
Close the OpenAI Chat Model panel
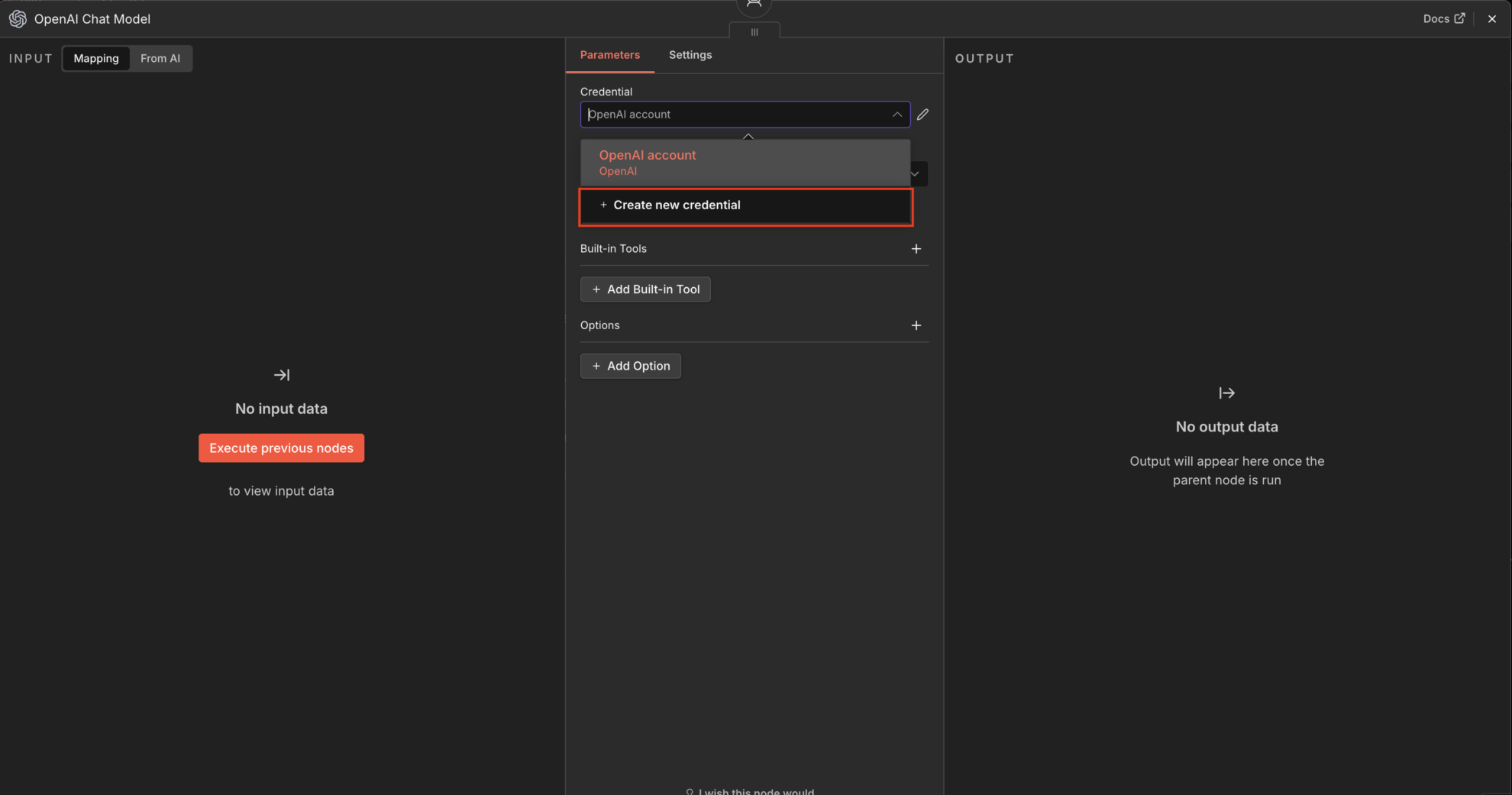click(x=1491, y=19)
